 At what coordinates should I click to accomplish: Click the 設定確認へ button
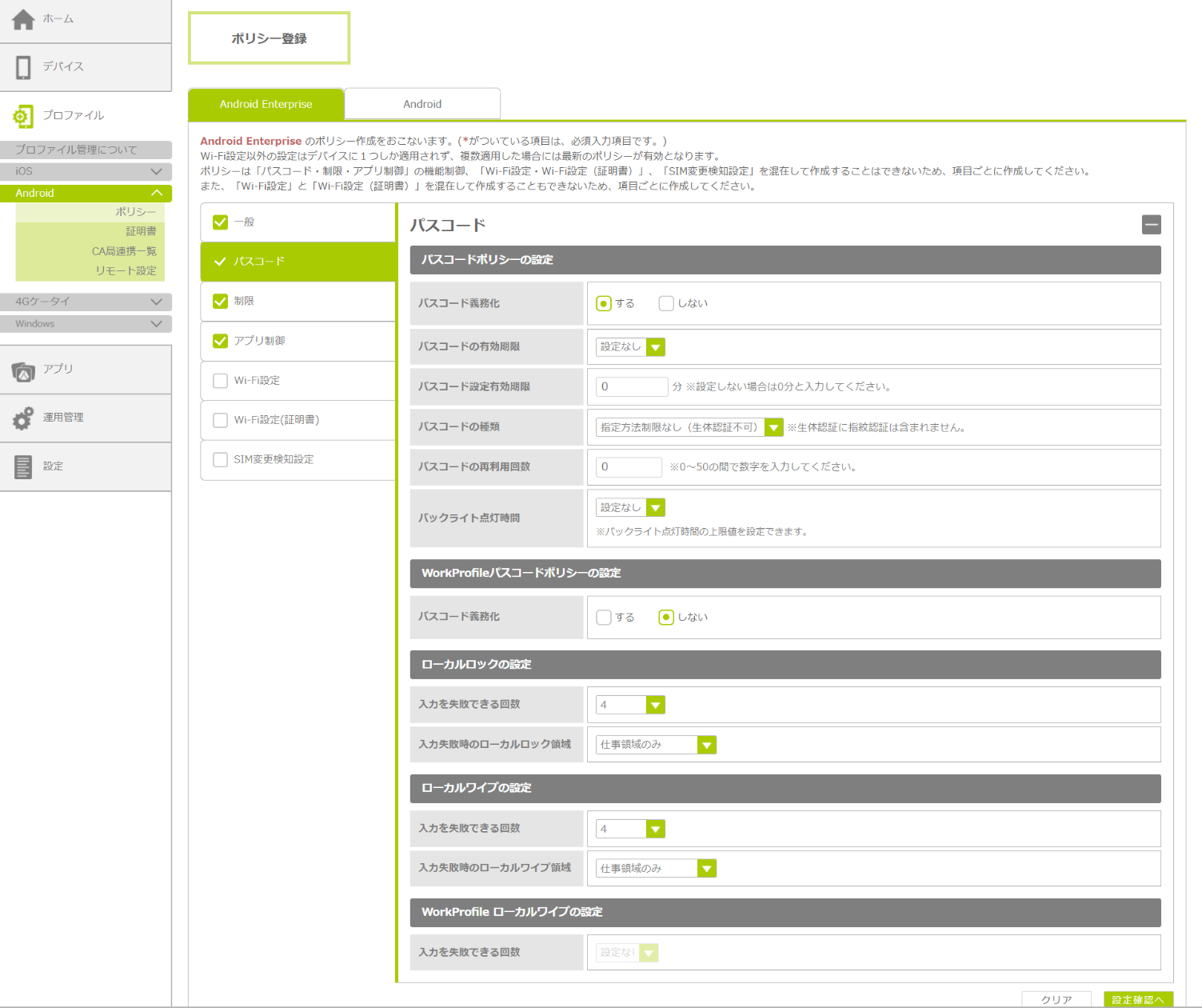(x=1137, y=999)
